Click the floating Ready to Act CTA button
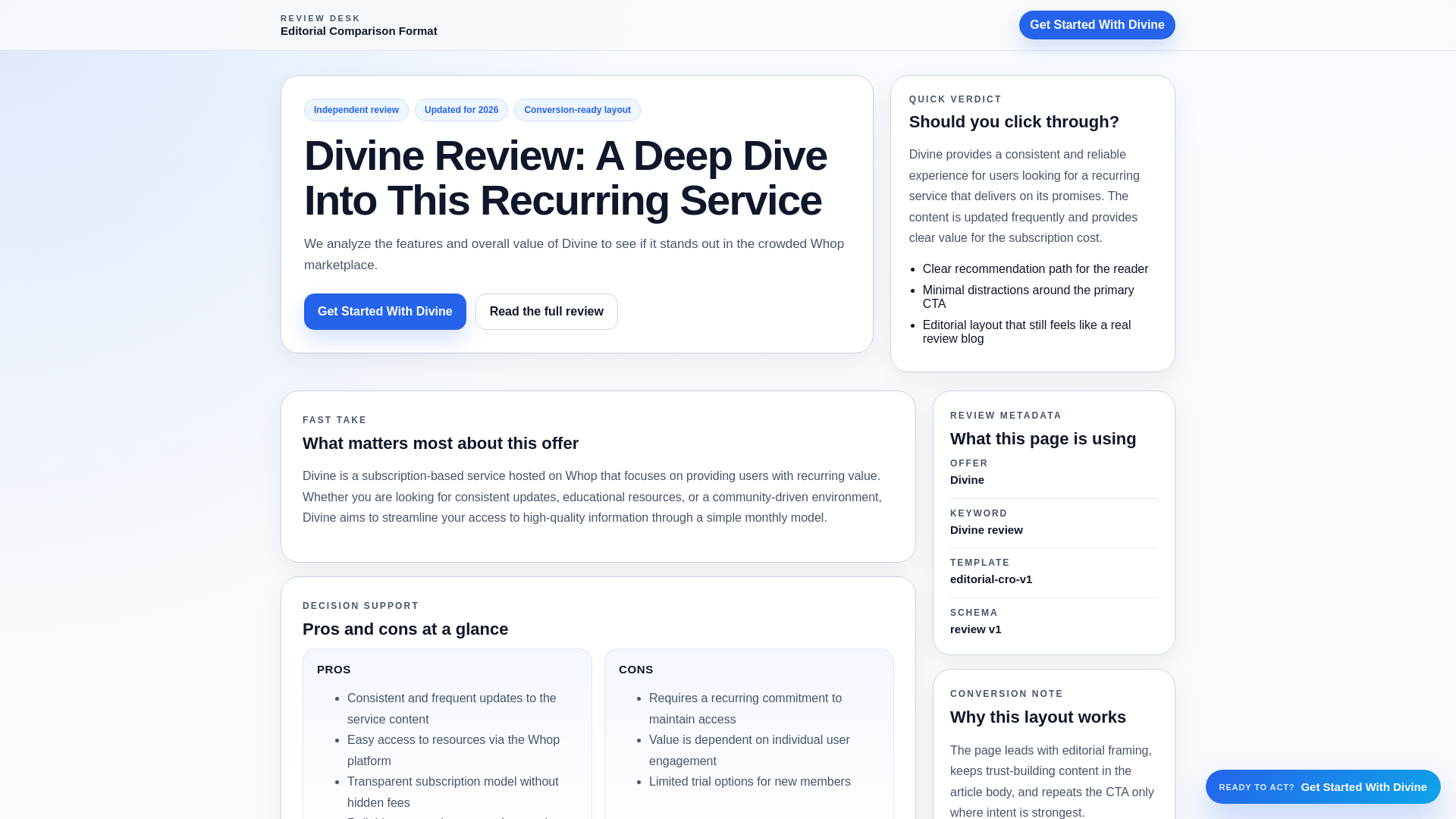Image resolution: width=1456 pixels, height=819 pixels. coord(1323,787)
